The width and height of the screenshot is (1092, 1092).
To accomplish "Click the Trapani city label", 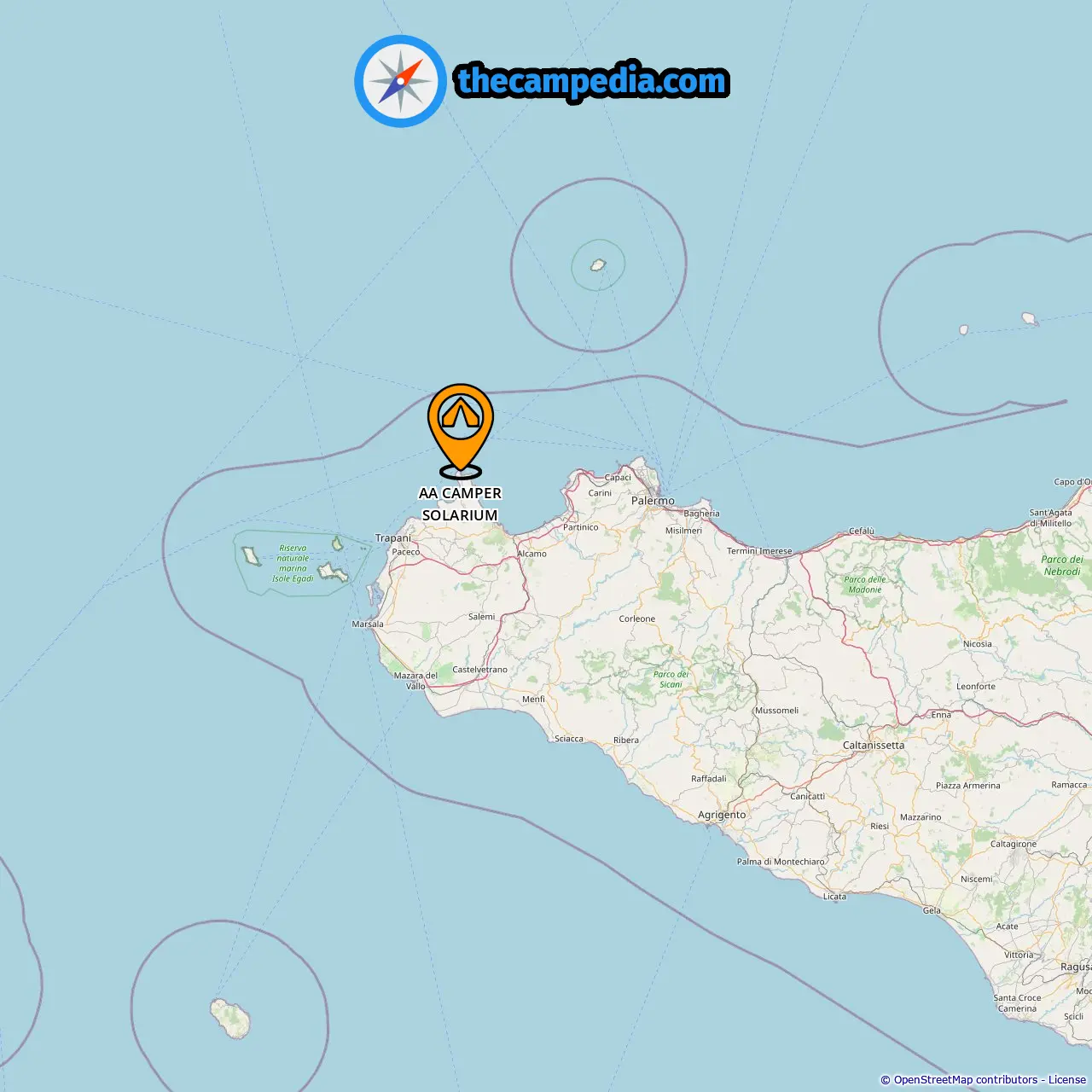I will pos(393,538).
